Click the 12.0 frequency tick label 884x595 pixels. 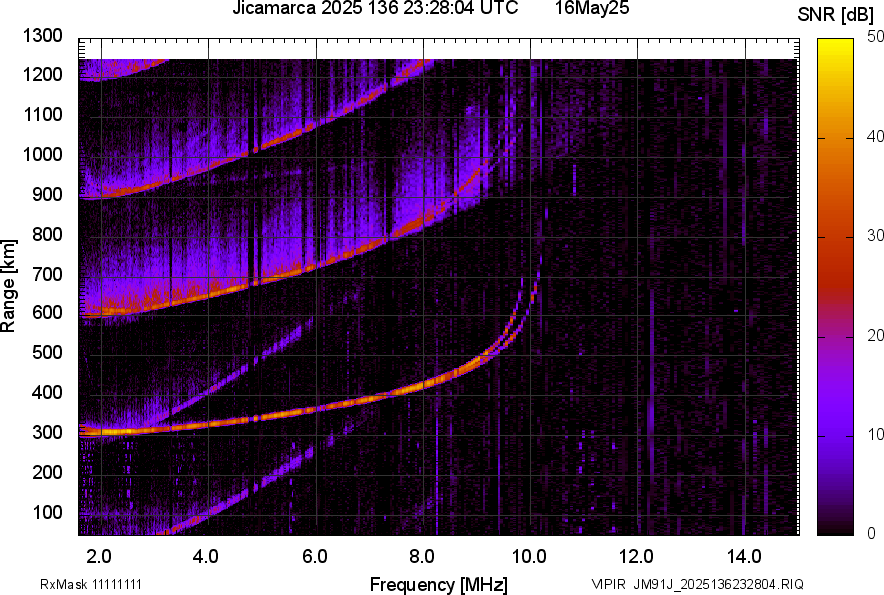pyautogui.click(x=637, y=557)
